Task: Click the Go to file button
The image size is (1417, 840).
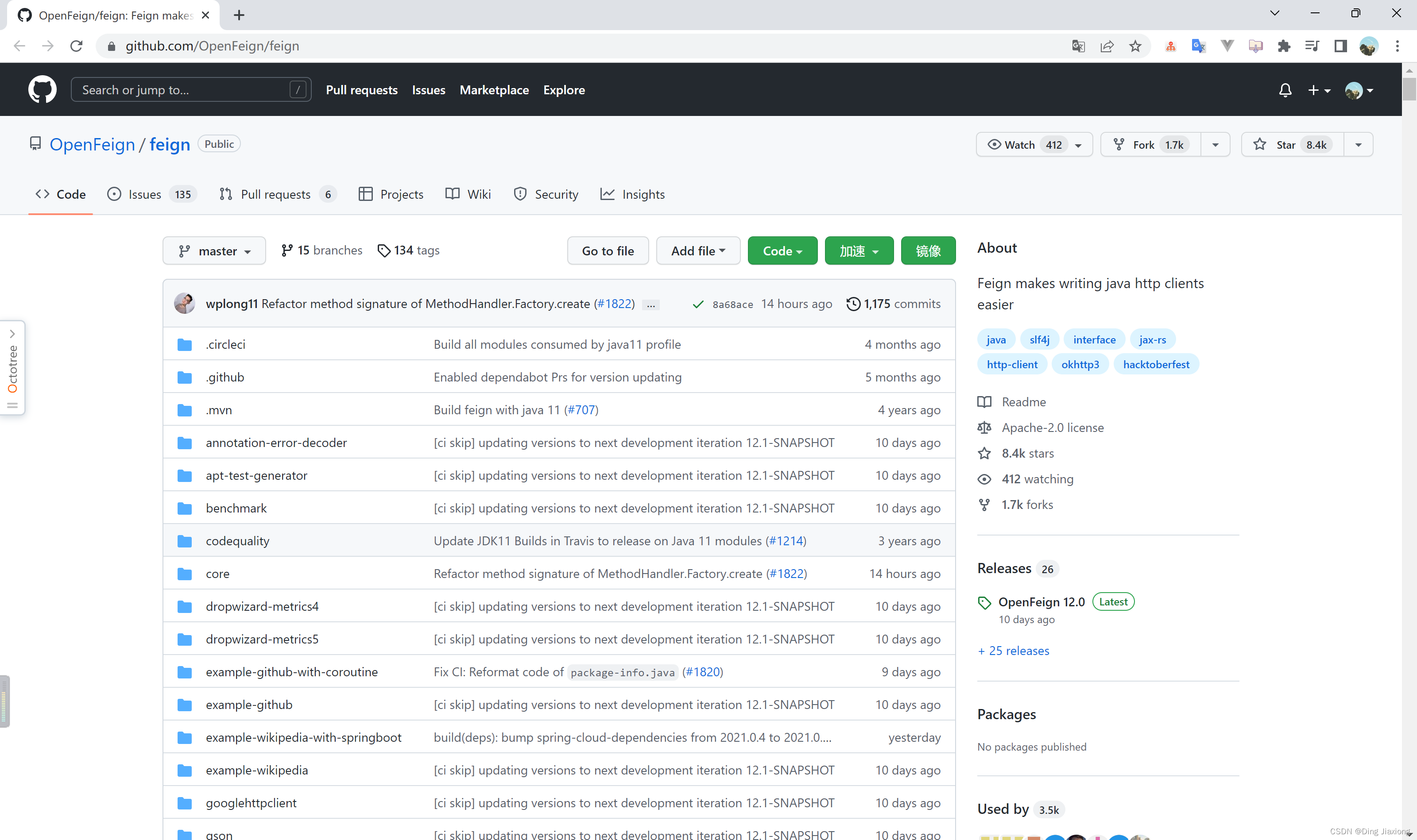Action: pyautogui.click(x=608, y=251)
